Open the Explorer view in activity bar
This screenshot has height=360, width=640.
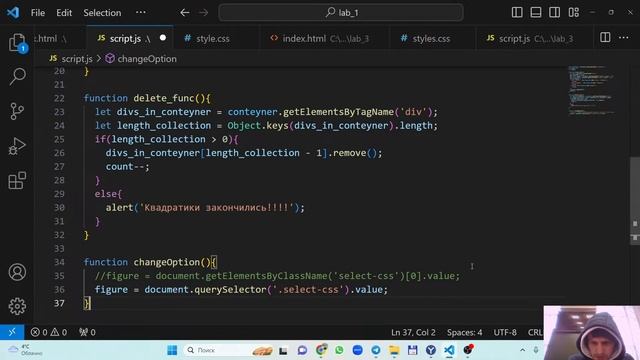point(17,42)
